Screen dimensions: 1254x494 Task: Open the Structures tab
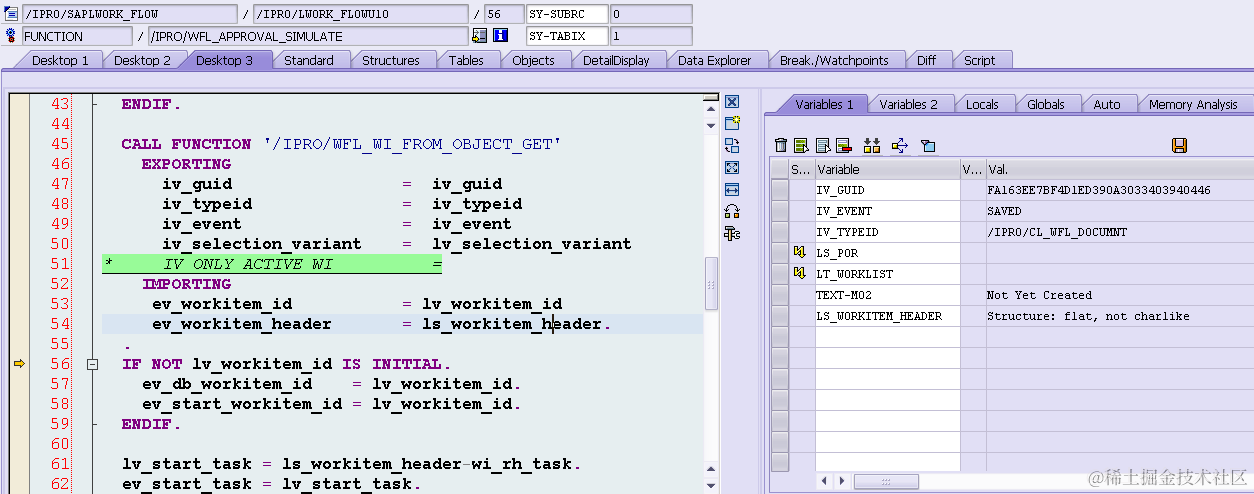coord(390,60)
